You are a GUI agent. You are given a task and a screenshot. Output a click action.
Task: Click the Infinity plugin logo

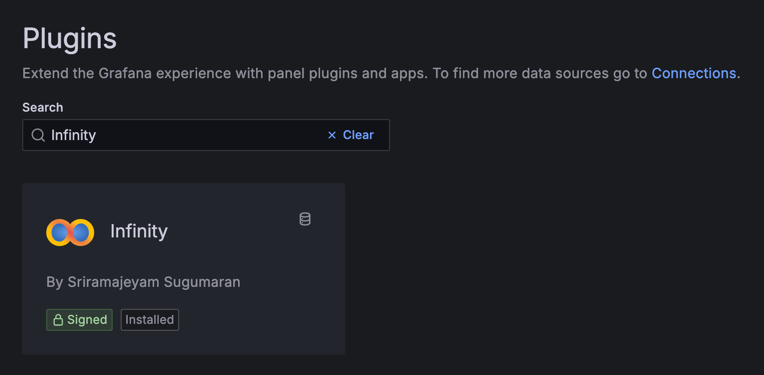[x=70, y=232]
